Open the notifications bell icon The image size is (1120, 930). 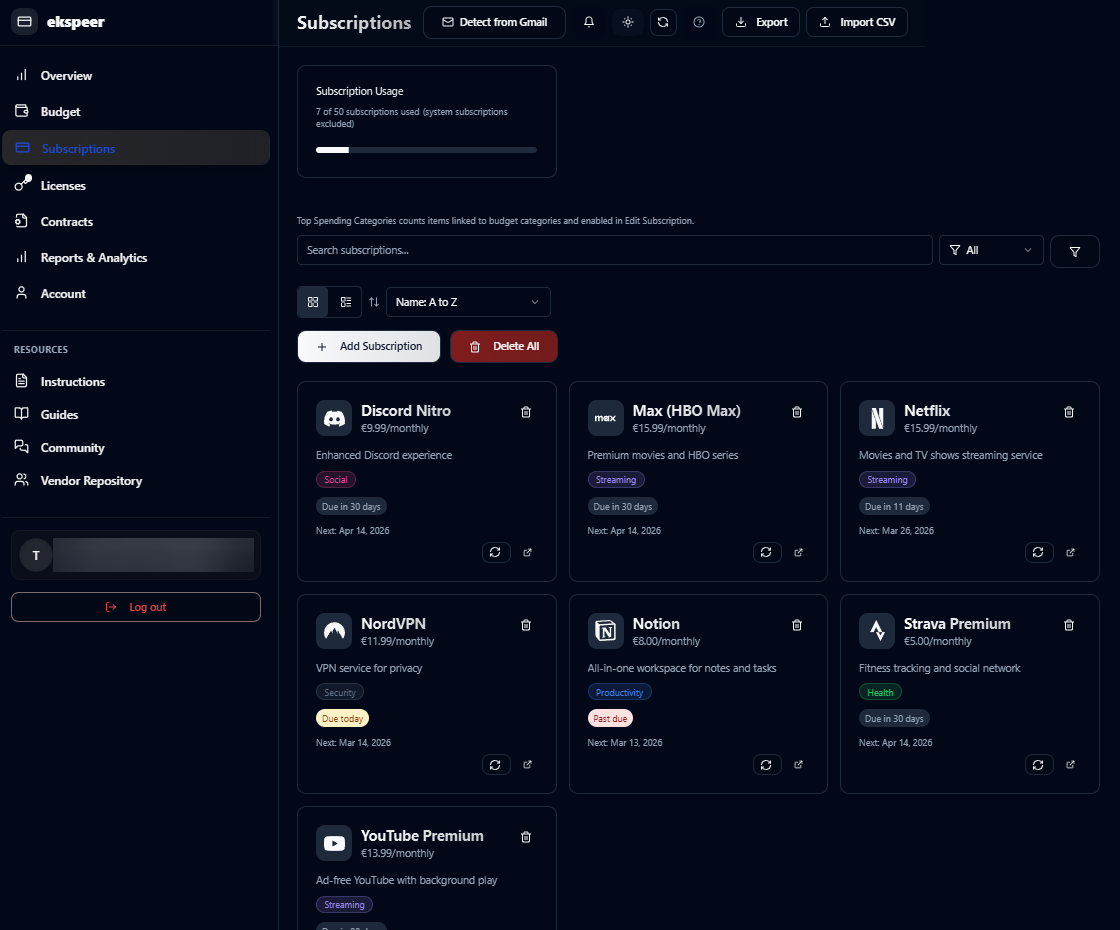tap(589, 22)
